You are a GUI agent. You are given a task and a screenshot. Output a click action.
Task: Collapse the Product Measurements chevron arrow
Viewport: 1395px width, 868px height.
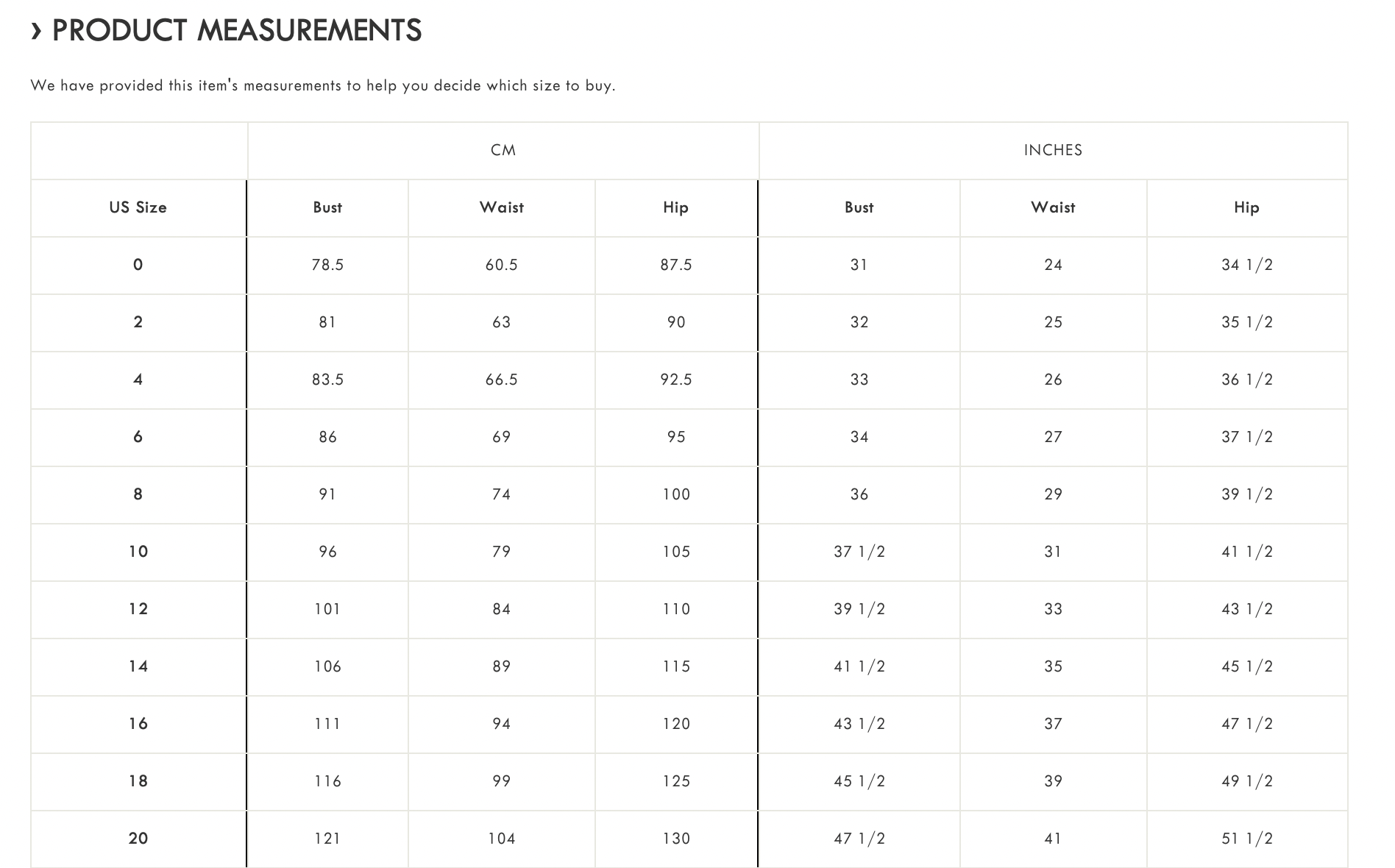coord(37,32)
